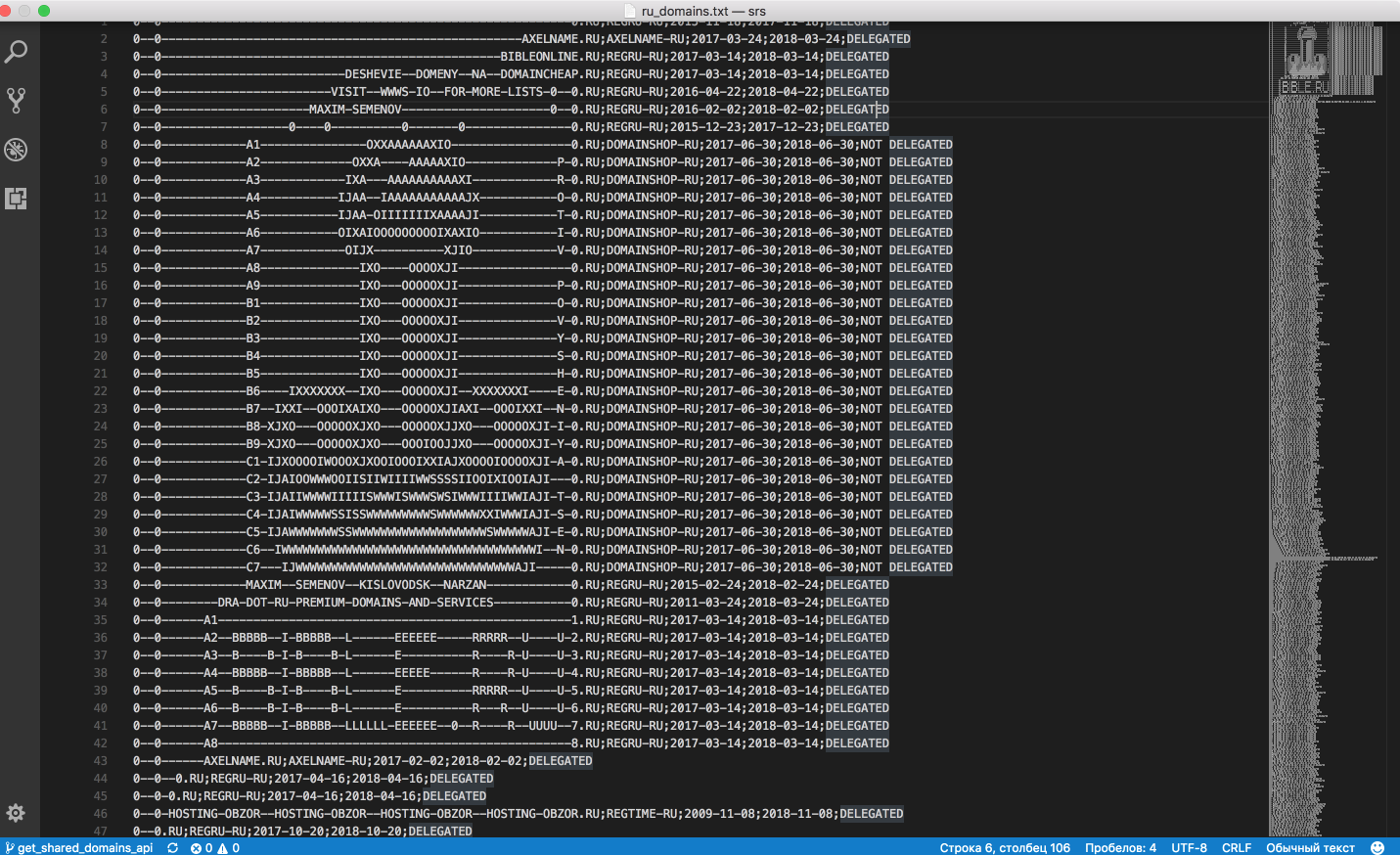1400x855 pixels.
Task: Click the errors count icon in status bar
Action: coord(196,847)
